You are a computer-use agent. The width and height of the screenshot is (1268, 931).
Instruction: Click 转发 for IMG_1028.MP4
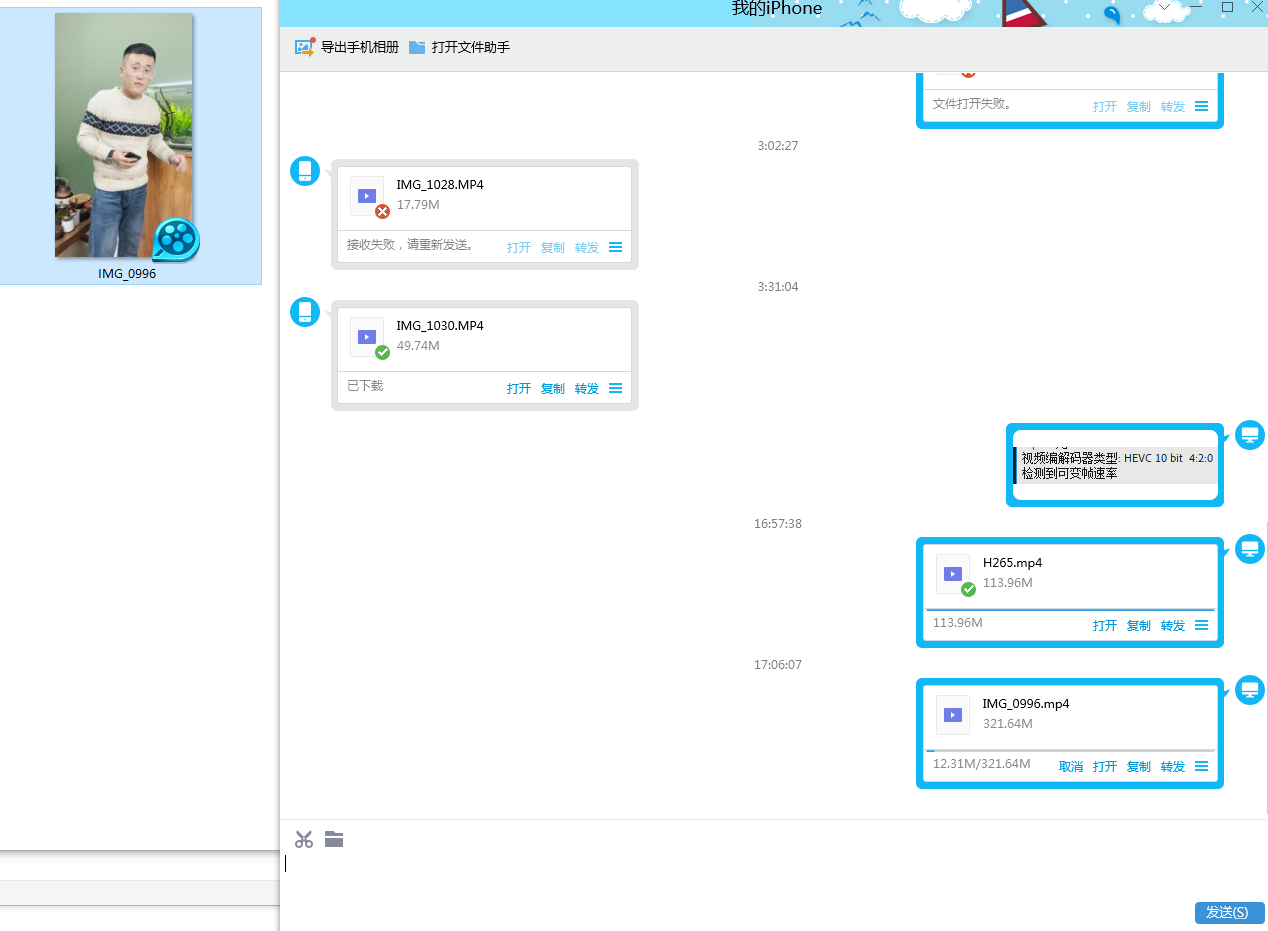(x=587, y=248)
